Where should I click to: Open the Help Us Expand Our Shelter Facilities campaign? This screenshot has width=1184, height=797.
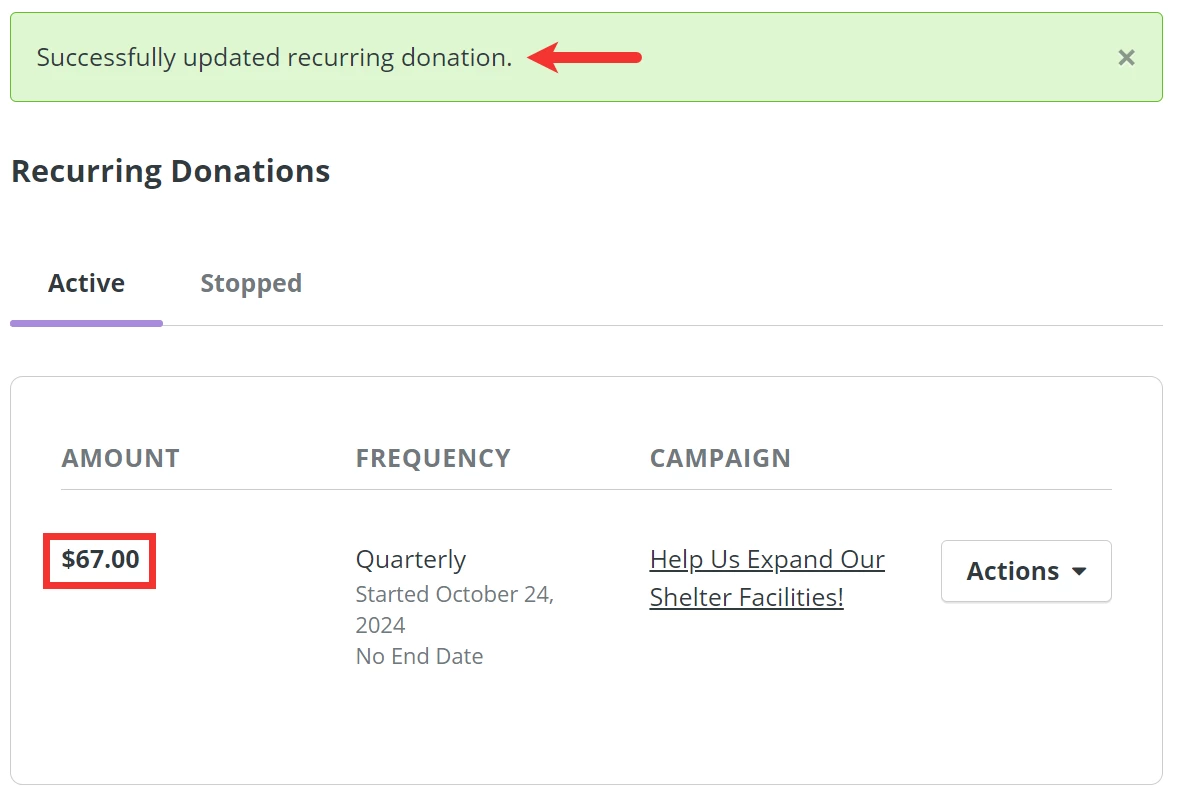point(766,578)
